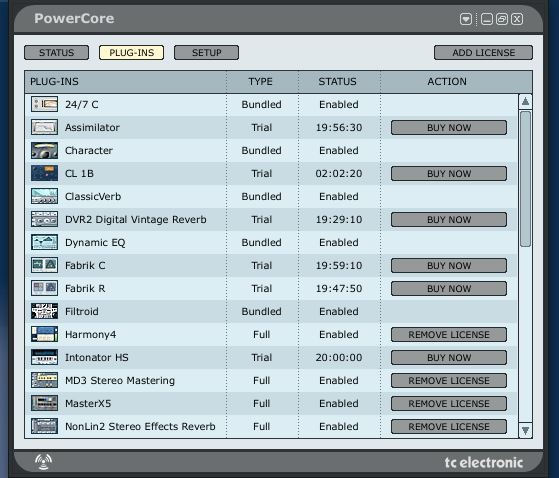The image size is (559, 478).
Task: Select the MD3 Stereo Mastering name
Action: [120, 381]
